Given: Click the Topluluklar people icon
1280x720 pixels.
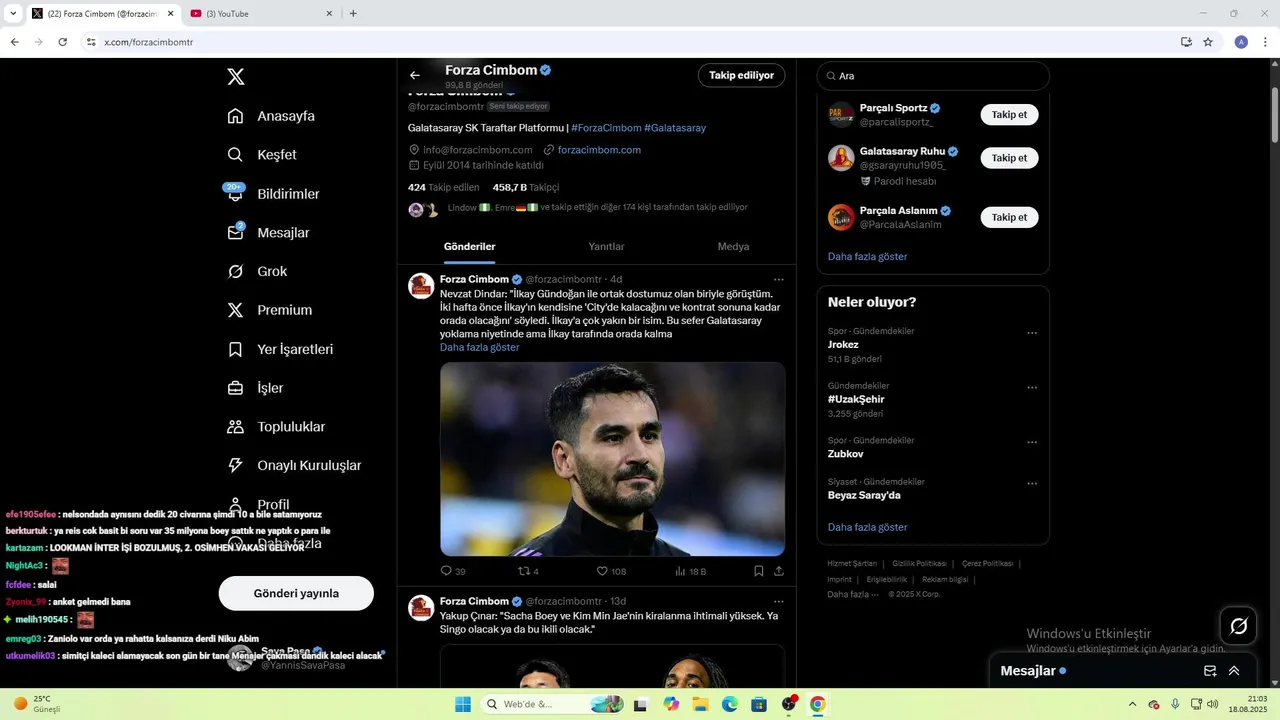Looking at the screenshot, I should tap(235, 427).
